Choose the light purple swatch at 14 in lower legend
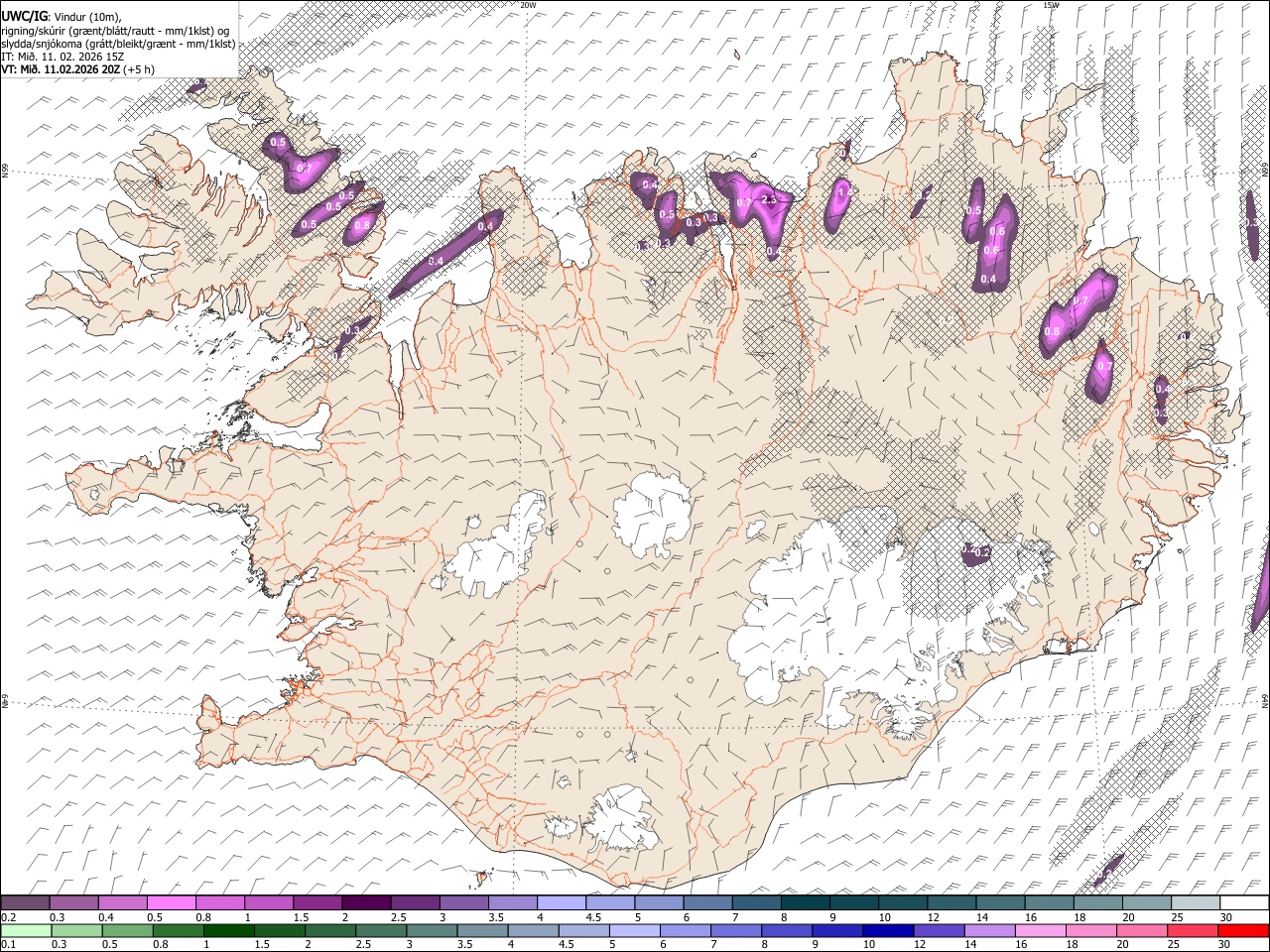Screen dimensions: 1270x952 (x=989, y=931)
